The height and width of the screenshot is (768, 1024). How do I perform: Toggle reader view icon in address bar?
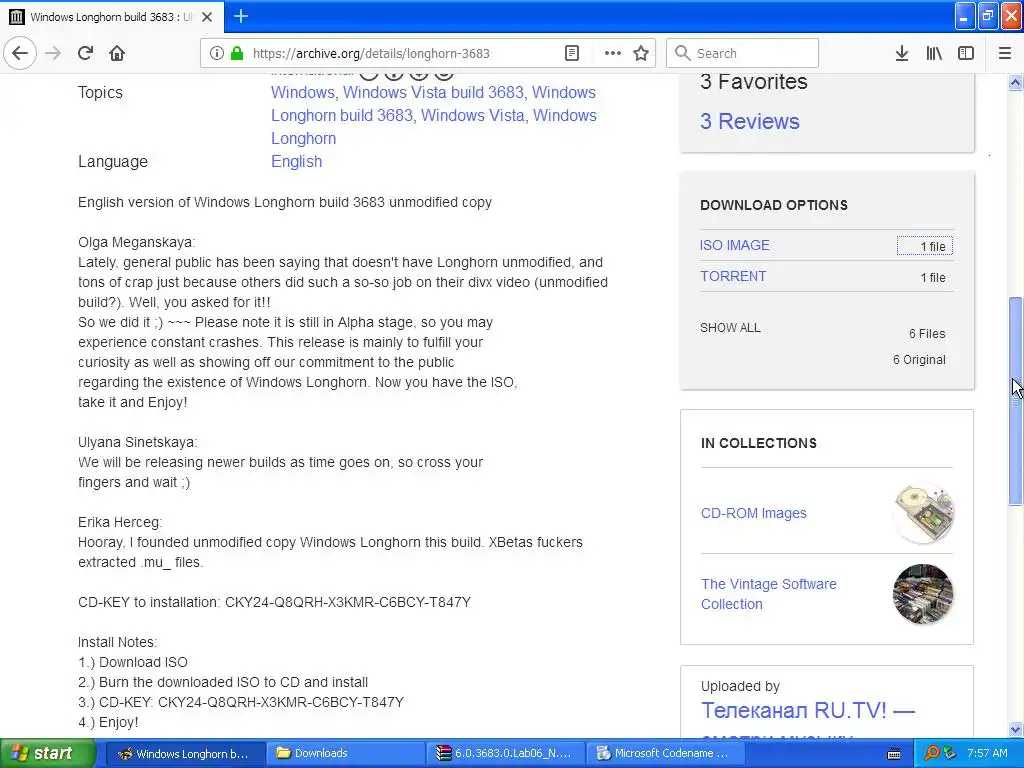click(x=571, y=54)
